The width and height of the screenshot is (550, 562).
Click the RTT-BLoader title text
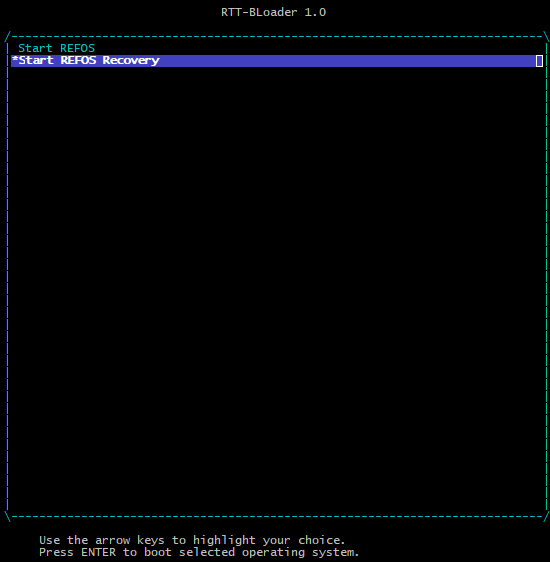click(x=259, y=12)
